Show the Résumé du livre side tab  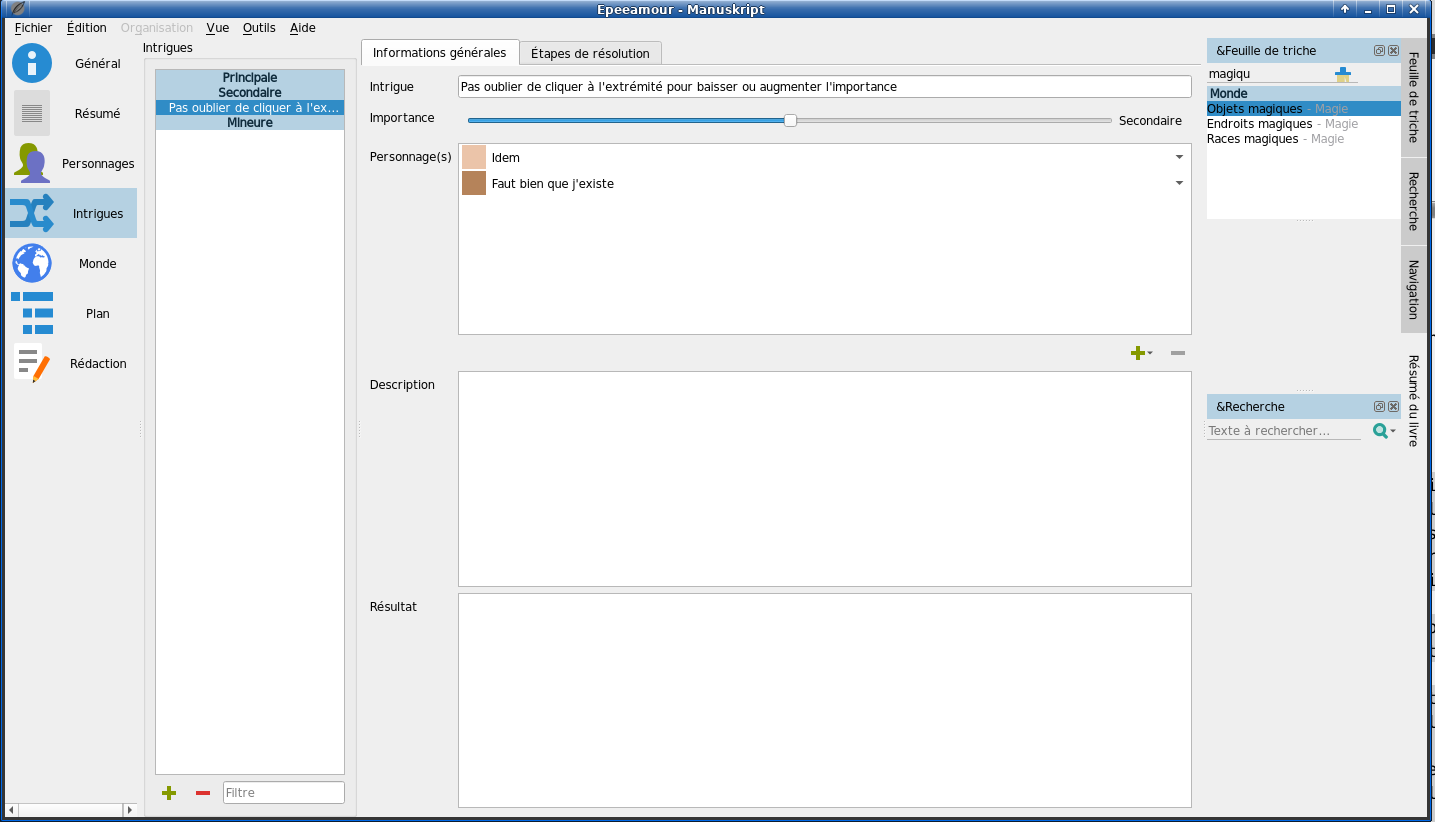(1413, 400)
